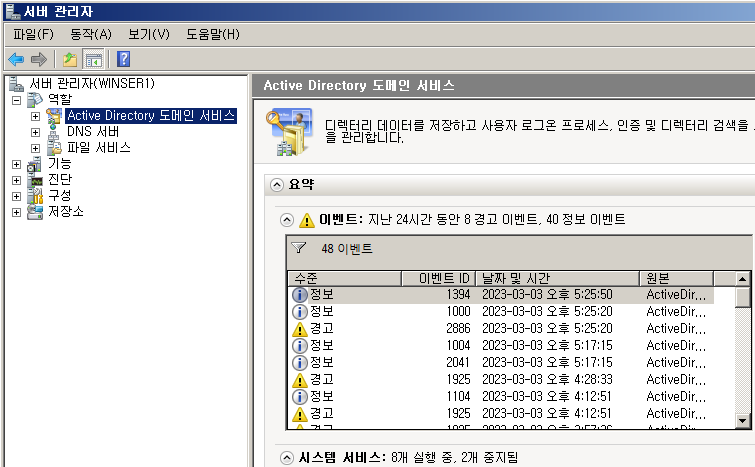Viewport: 755px width, 467px height.
Task: Click the info icon of event 1394
Action: point(299,294)
